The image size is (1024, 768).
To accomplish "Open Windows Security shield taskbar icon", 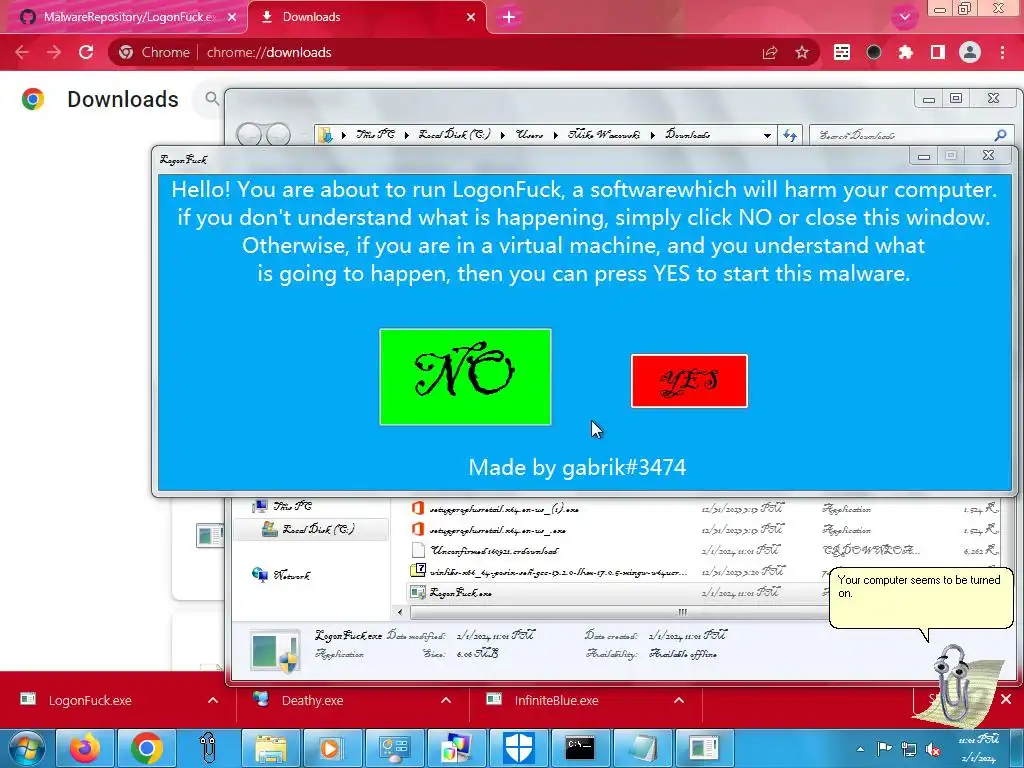I will [x=517, y=748].
